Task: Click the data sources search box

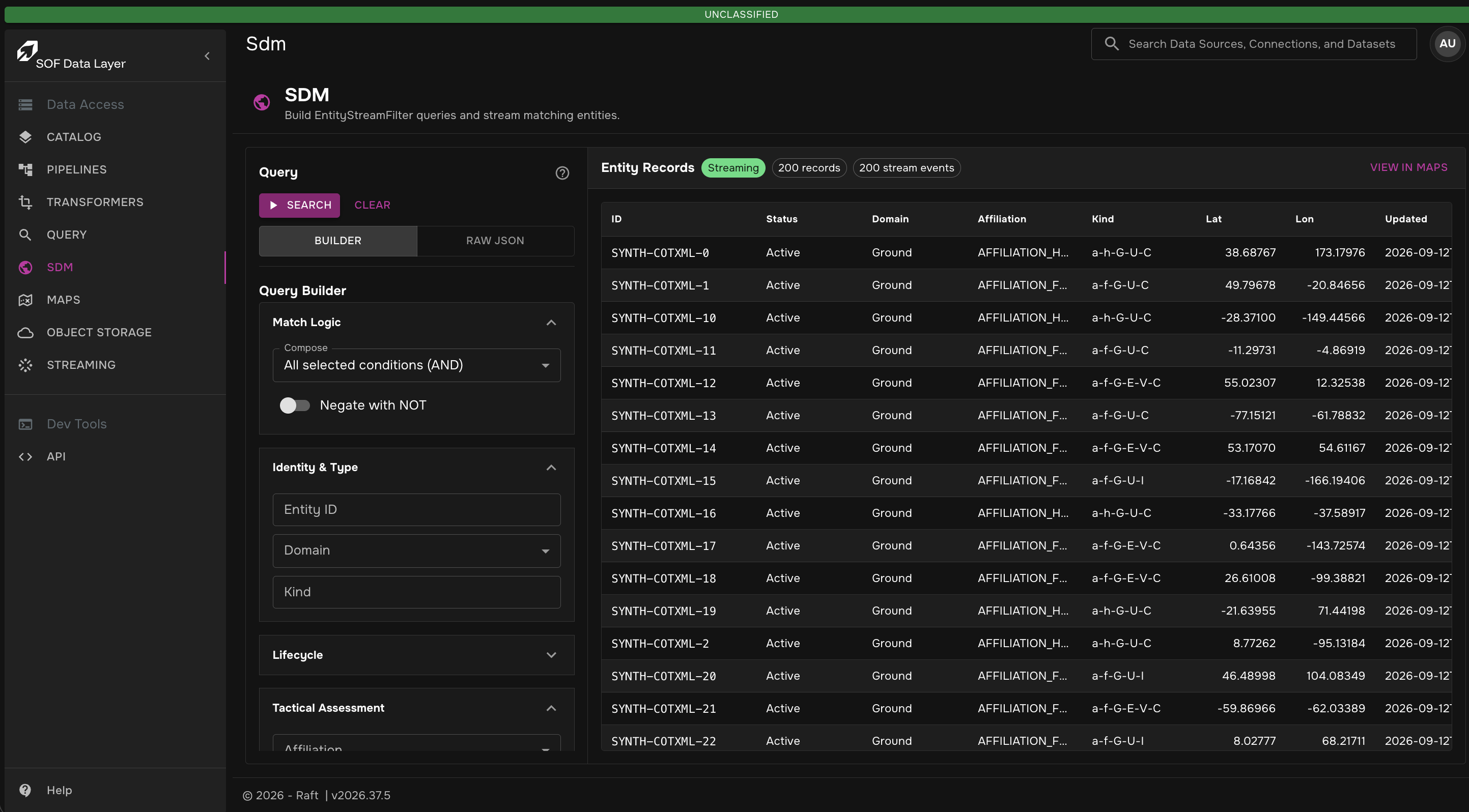Action: click(1254, 44)
